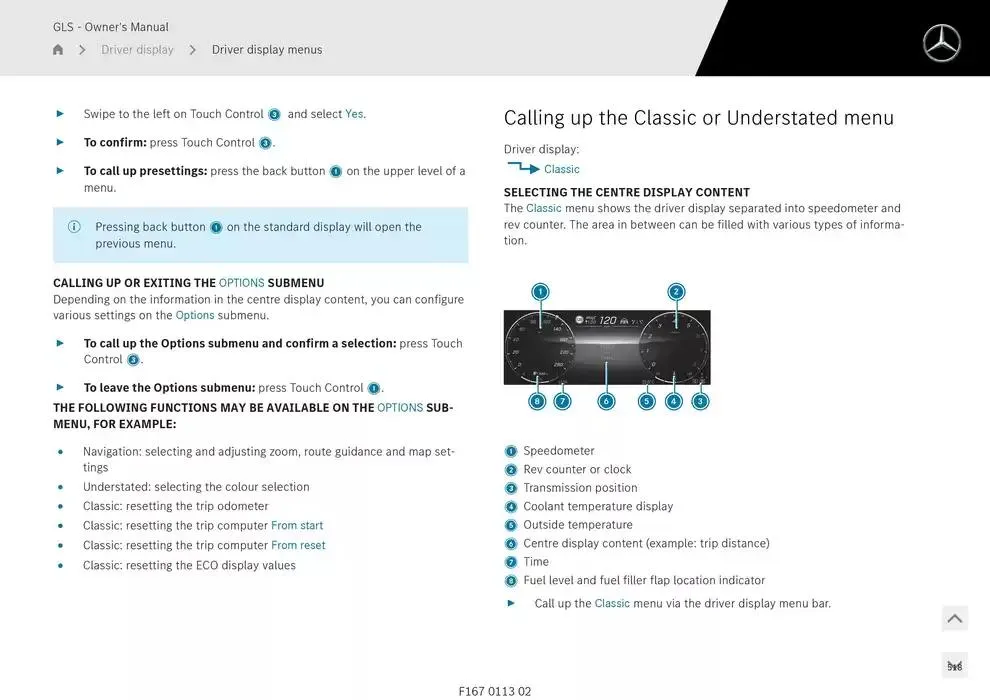Click the 'Yes' option text

pos(354,114)
